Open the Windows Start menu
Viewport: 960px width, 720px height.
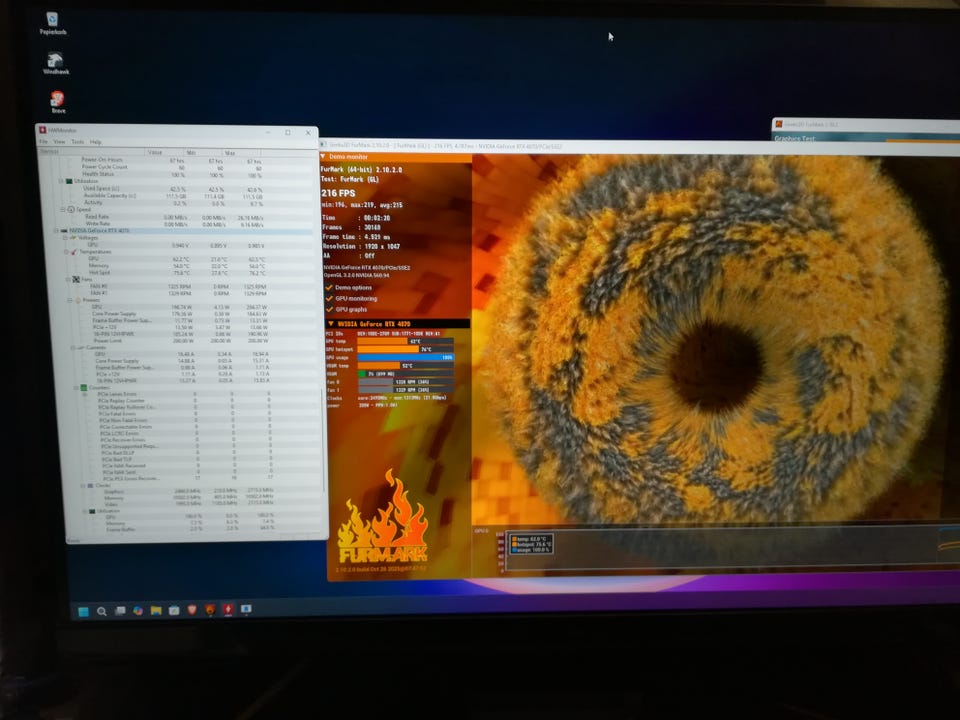tap(84, 611)
